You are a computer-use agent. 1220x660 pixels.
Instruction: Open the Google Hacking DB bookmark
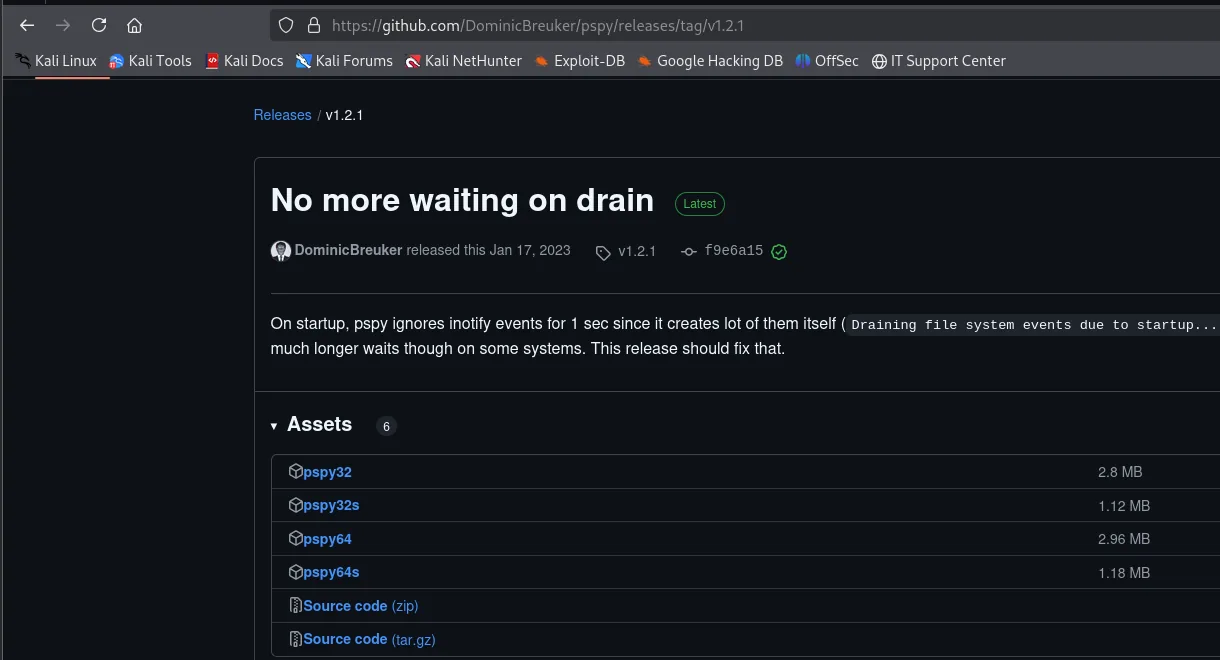point(710,61)
